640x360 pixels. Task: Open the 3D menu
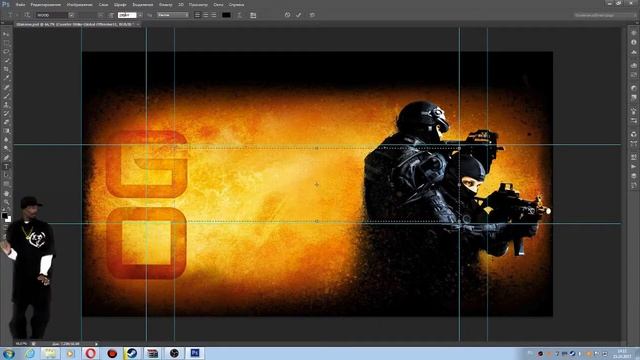point(181,4)
